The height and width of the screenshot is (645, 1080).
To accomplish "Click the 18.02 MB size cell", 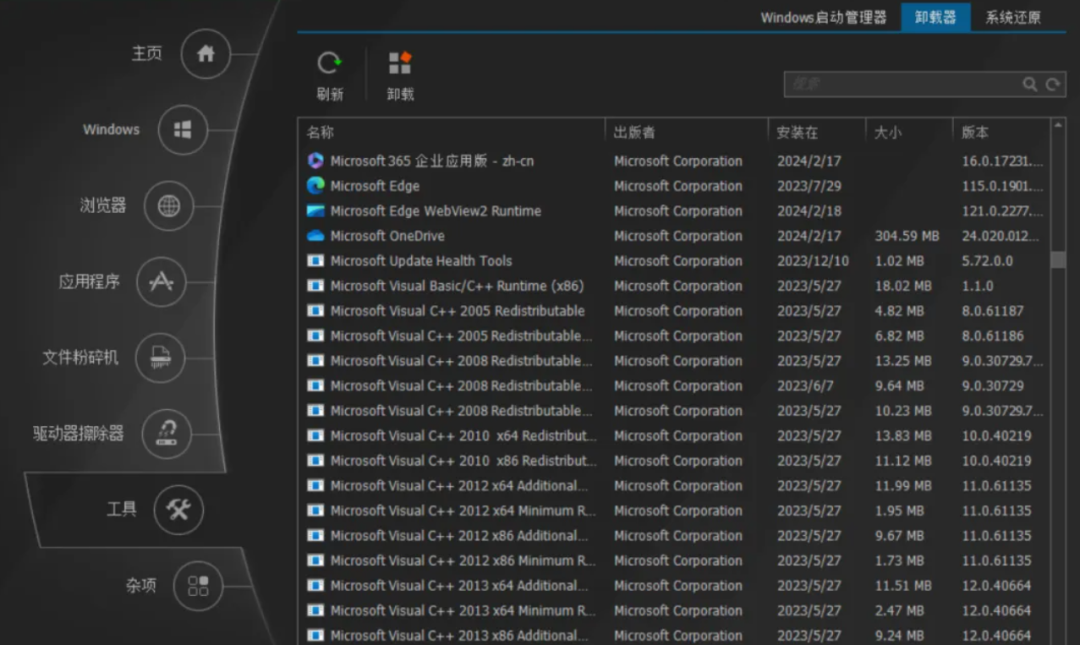I will tap(903, 286).
